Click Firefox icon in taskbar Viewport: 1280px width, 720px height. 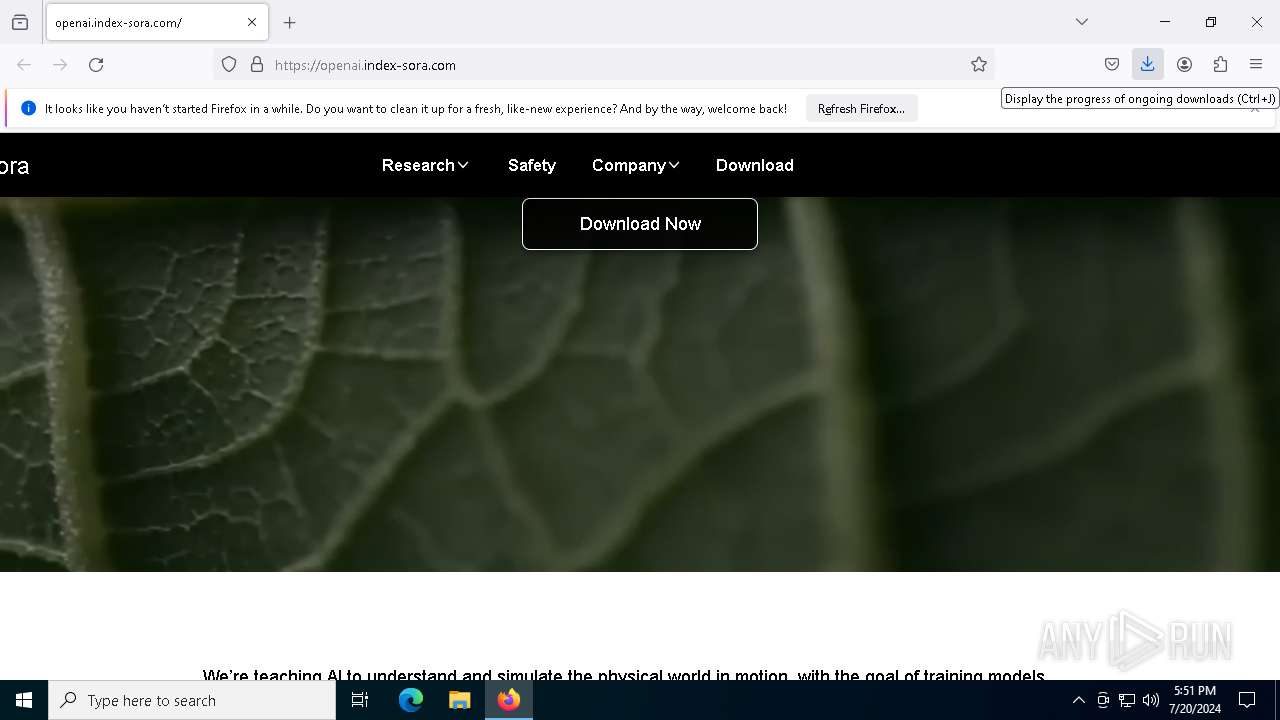pyautogui.click(x=509, y=700)
